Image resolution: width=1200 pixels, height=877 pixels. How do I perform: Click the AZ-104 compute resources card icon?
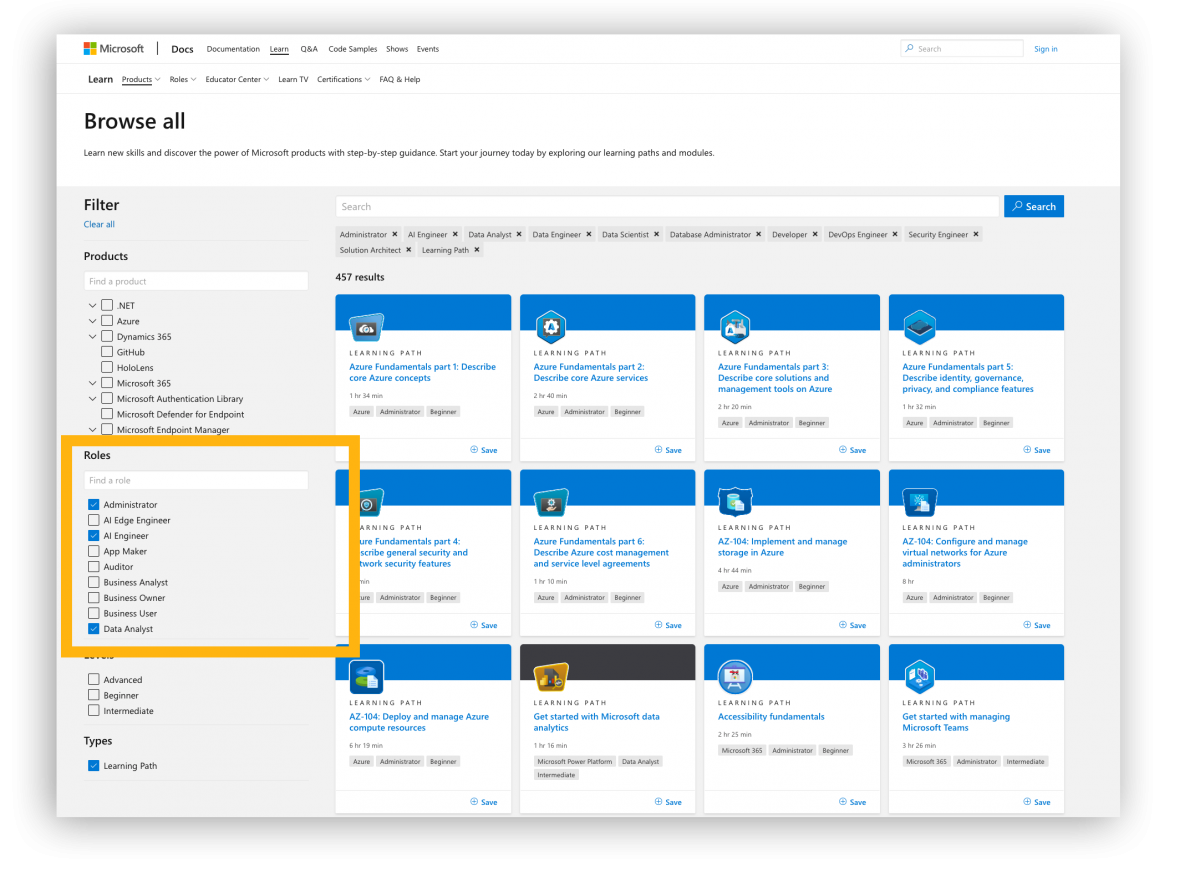[366, 677]
